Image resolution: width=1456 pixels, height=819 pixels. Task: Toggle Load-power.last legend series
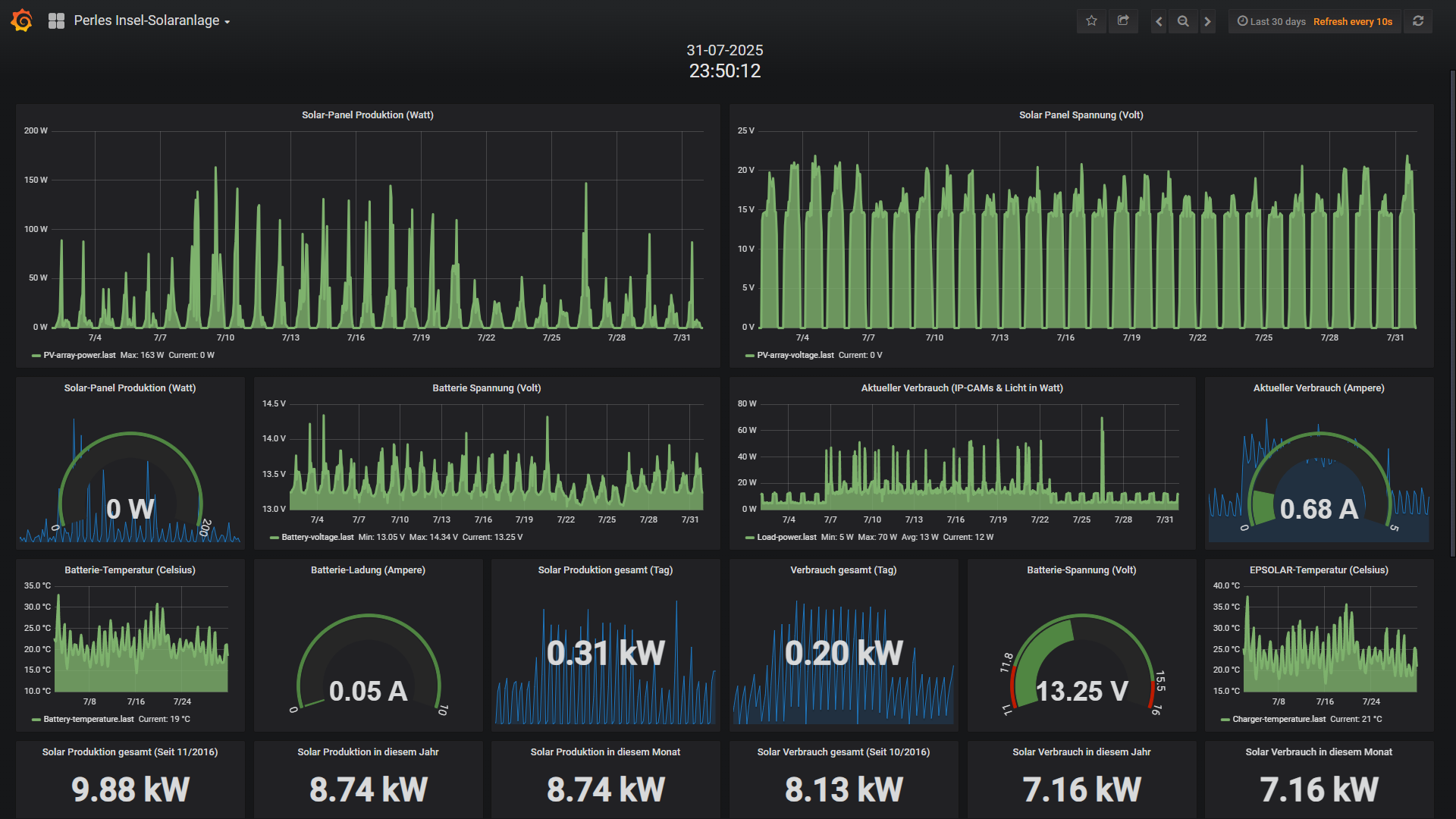(786, 537)
